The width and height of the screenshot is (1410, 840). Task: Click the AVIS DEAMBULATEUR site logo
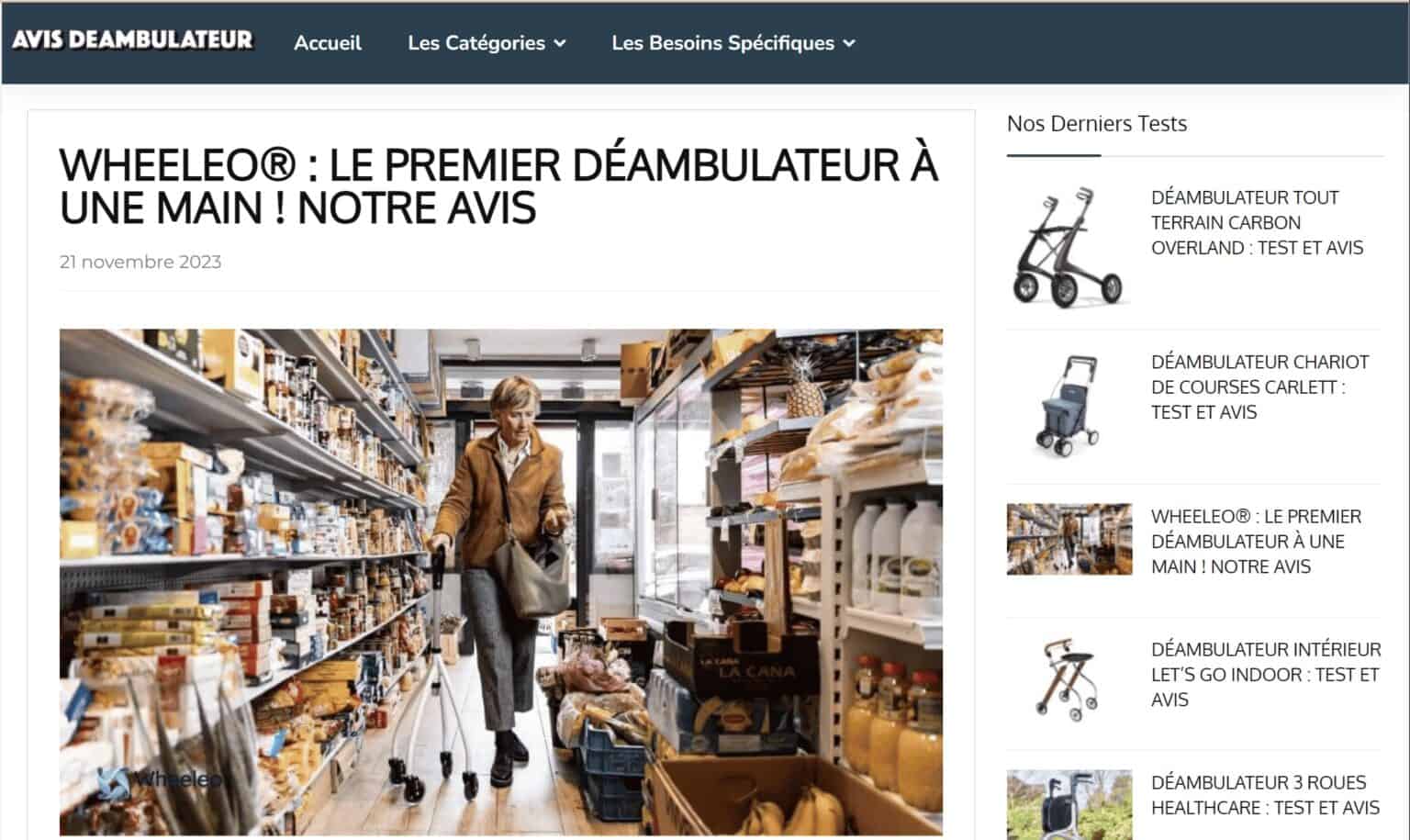tap(132, 40)
